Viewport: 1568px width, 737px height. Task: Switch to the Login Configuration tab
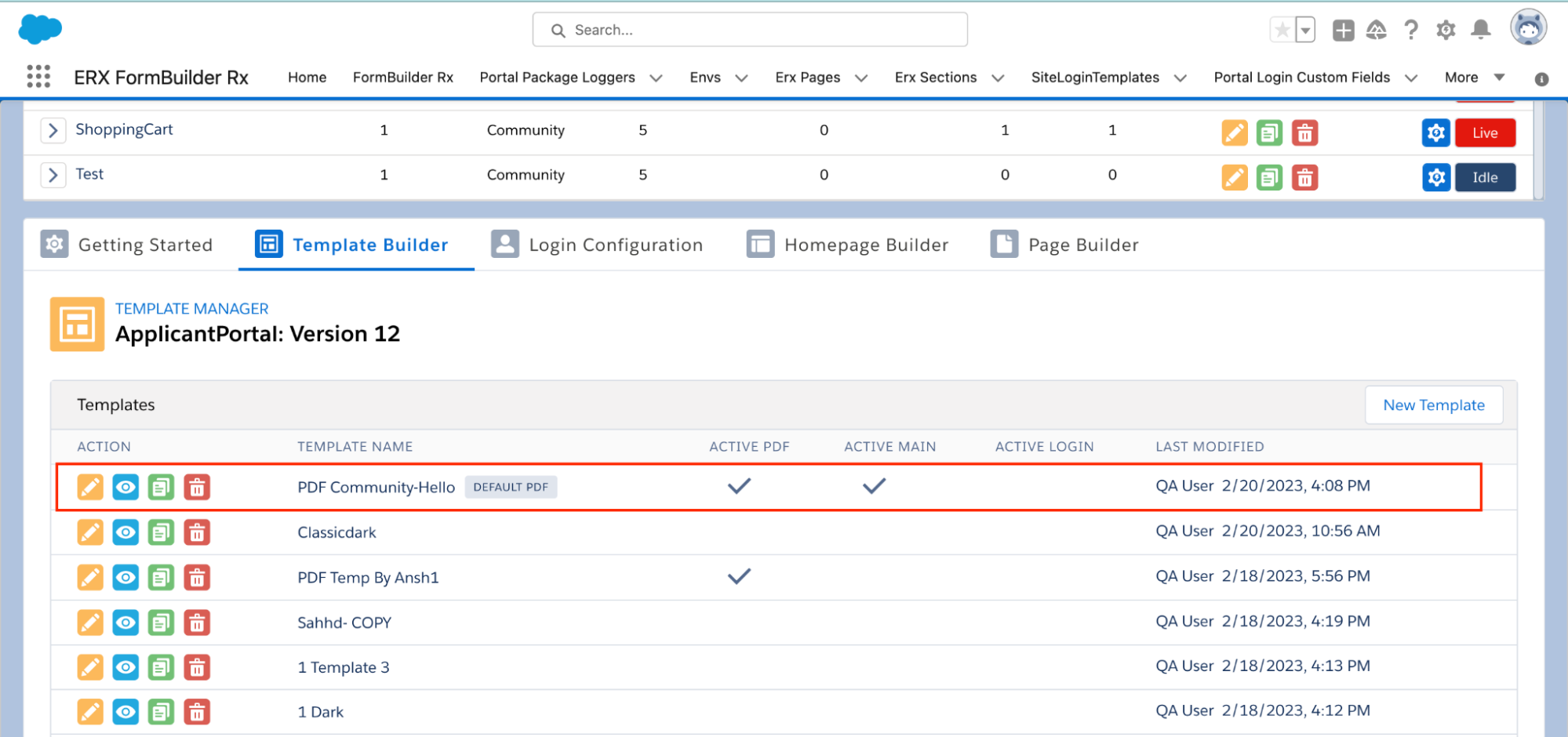click(x=597, y=245)
